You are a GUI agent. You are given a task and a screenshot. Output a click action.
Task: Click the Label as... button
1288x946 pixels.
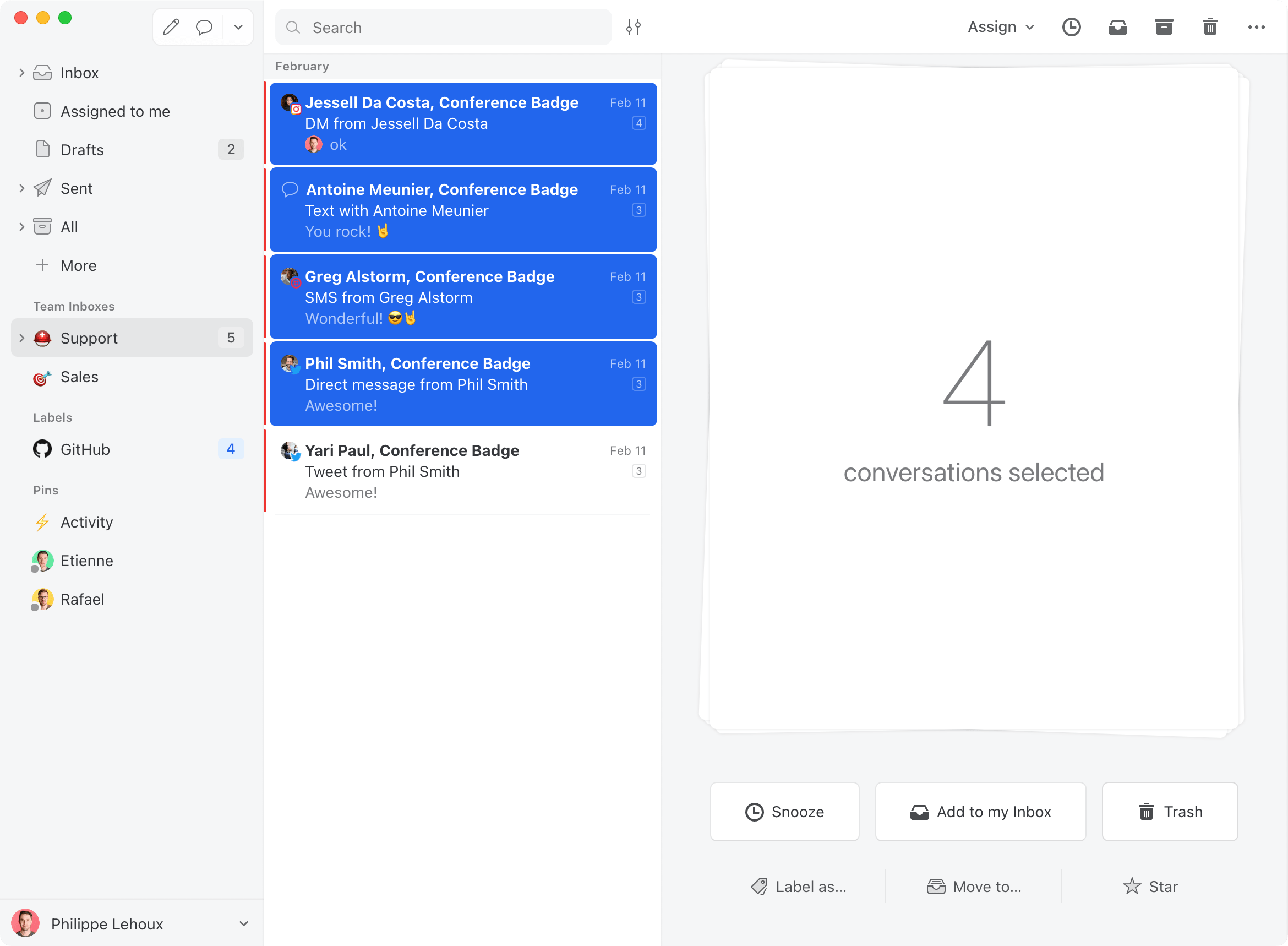[799, 887]
